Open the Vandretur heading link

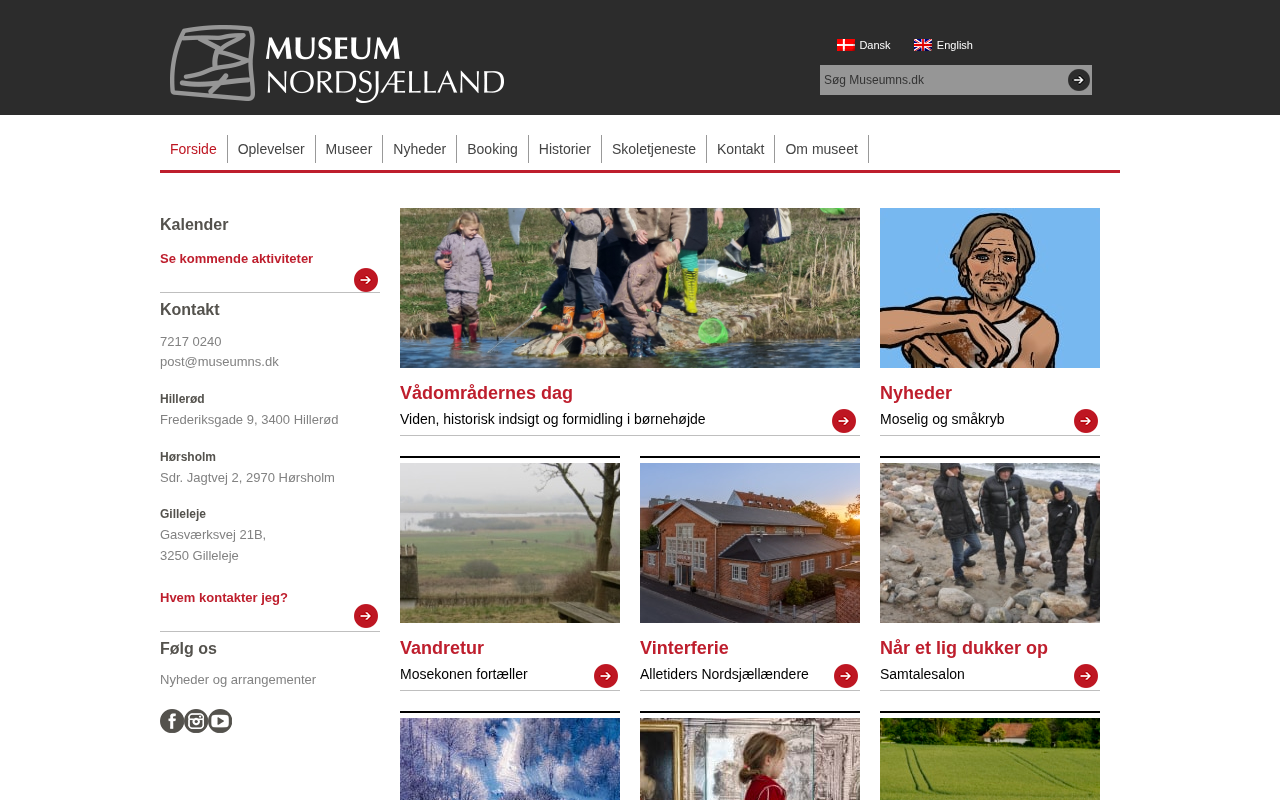442,648
